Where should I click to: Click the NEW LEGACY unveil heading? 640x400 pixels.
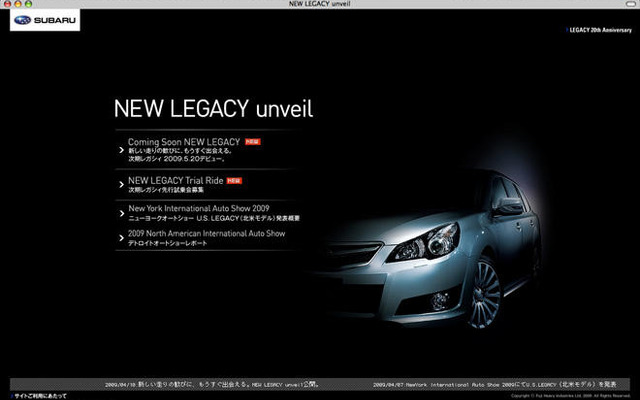(x=213, y=109)
